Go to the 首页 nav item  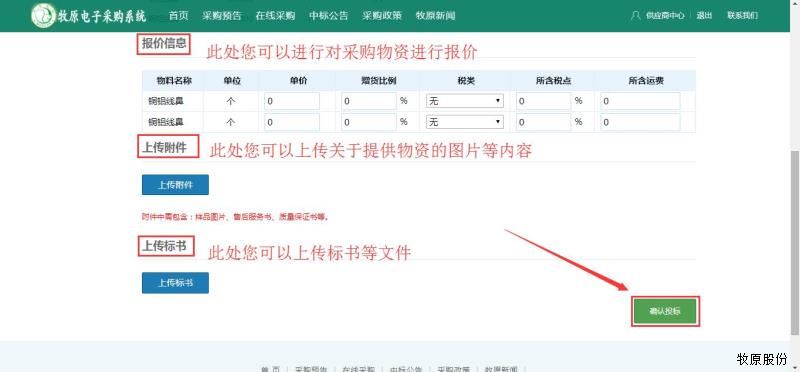[179, 16]
